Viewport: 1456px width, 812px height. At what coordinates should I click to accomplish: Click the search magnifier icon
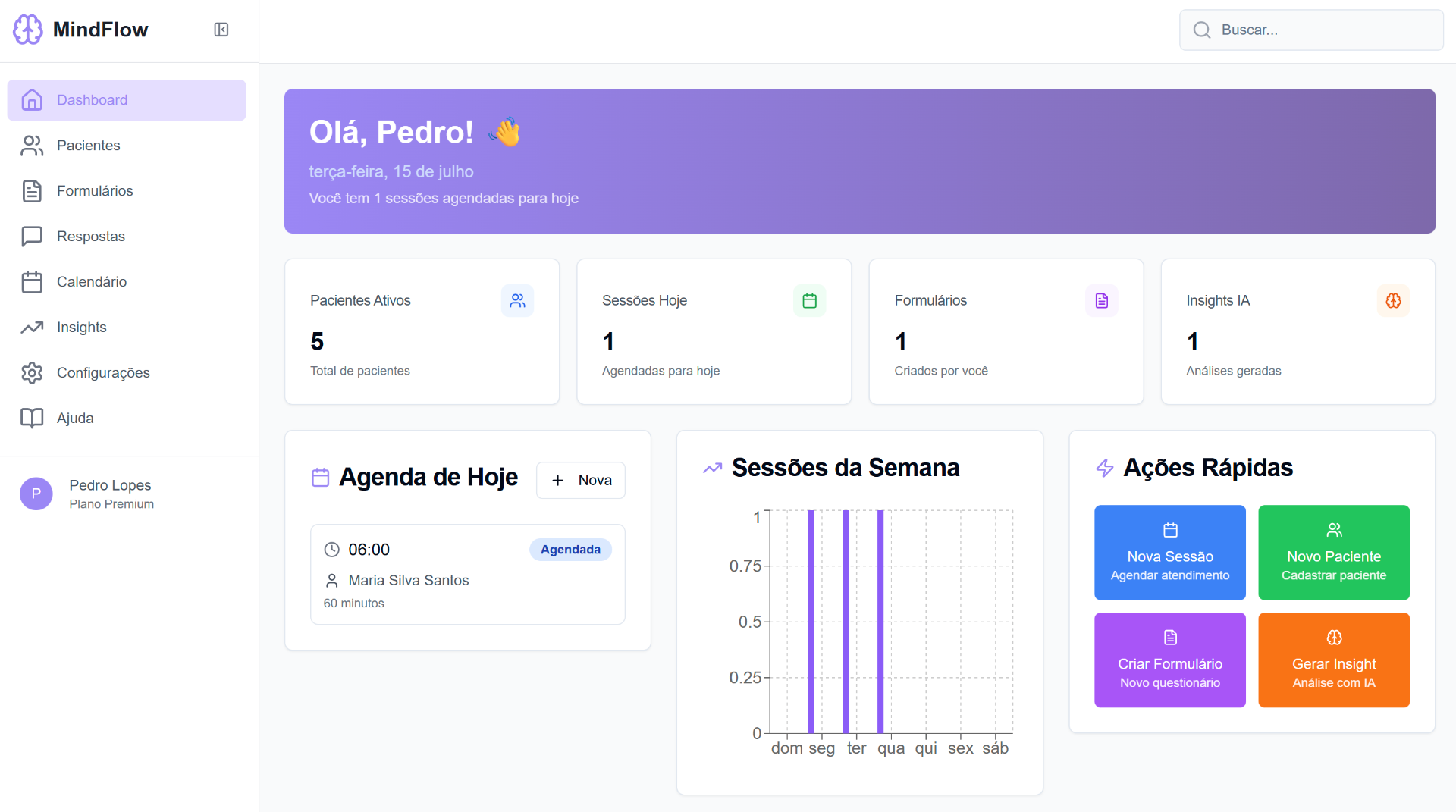coord(1202,30)
